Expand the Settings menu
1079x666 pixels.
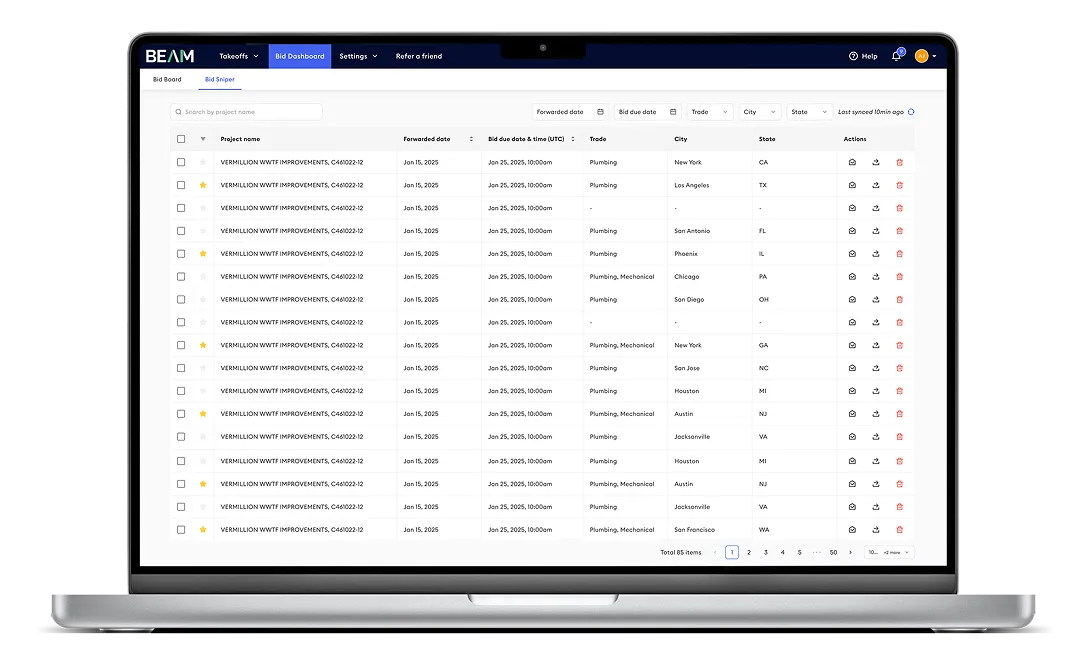(359, 56)
